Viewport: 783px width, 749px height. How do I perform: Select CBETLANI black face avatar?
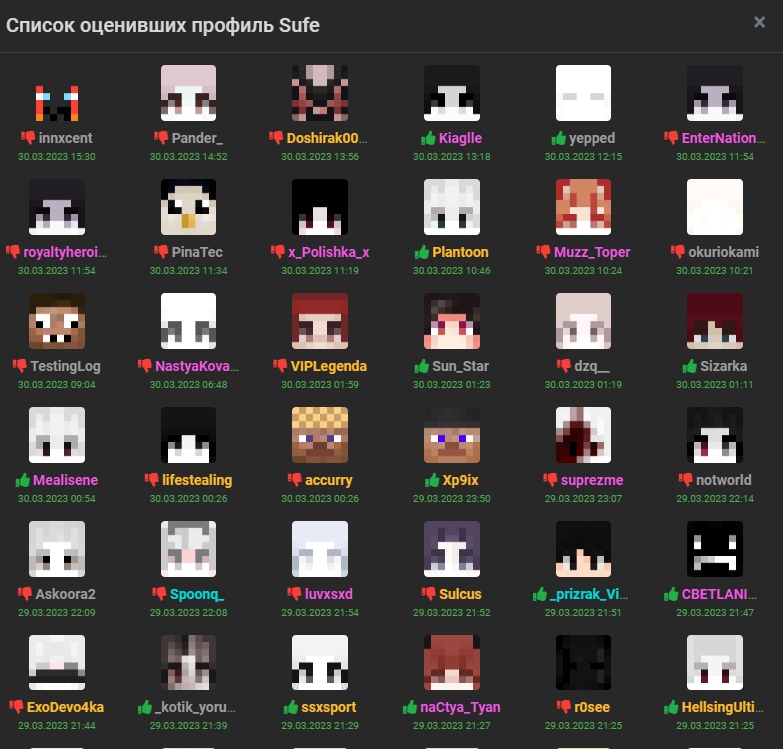tap(714, 549)
